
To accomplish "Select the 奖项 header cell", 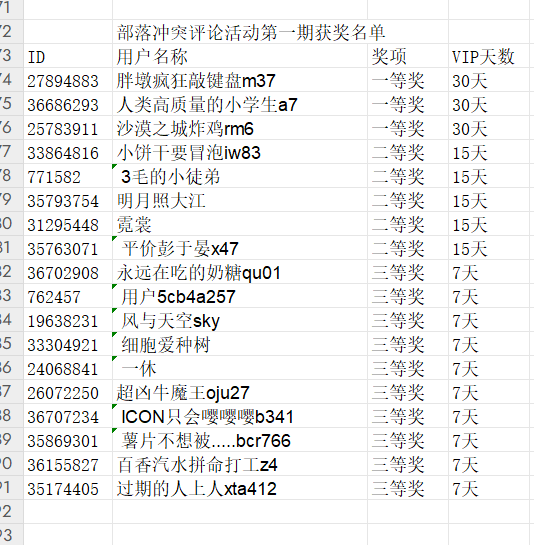I will (408, 56).
